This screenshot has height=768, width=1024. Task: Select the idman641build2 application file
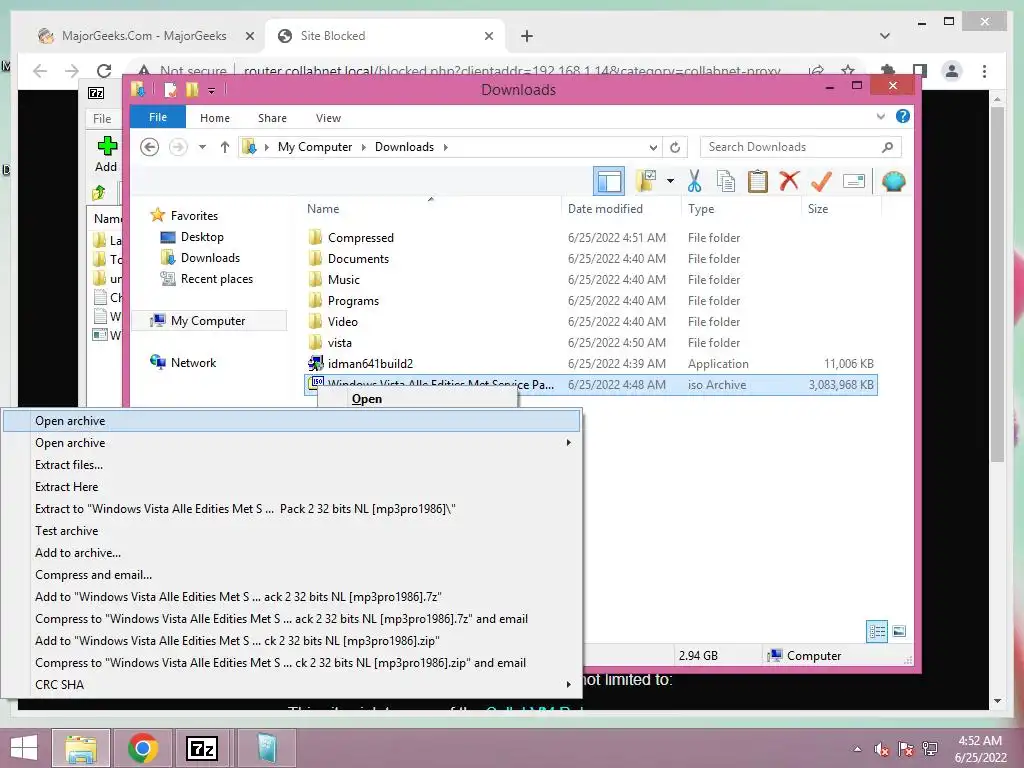[x=370, y=363]
